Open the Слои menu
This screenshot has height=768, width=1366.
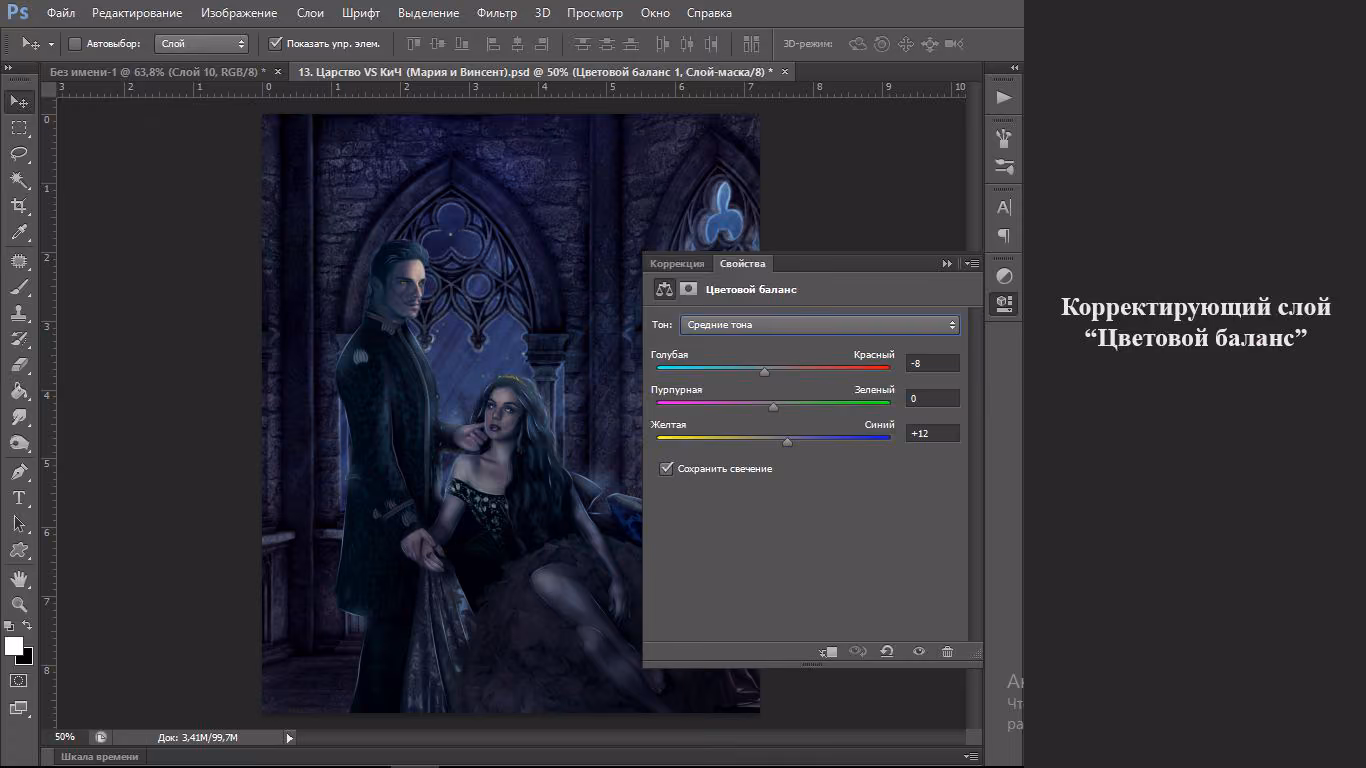click(x=310, y=13)
